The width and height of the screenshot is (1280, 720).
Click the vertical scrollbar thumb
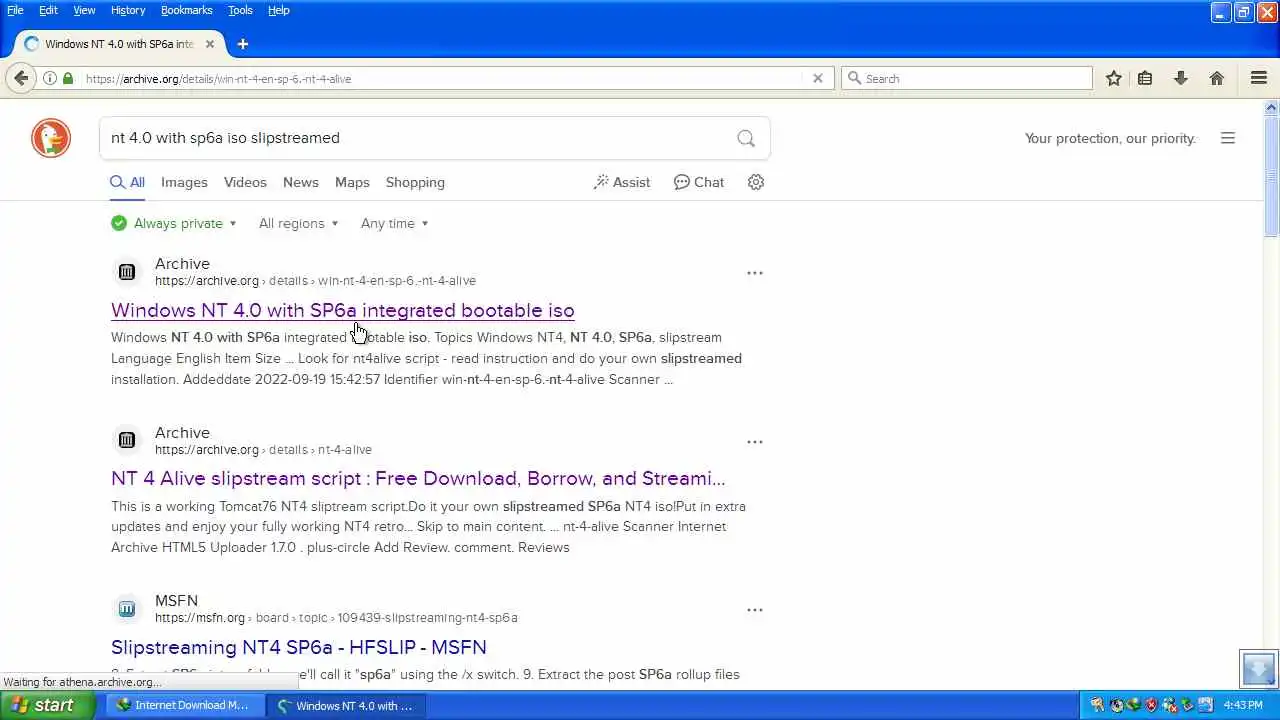click(x=1271, y=175)
